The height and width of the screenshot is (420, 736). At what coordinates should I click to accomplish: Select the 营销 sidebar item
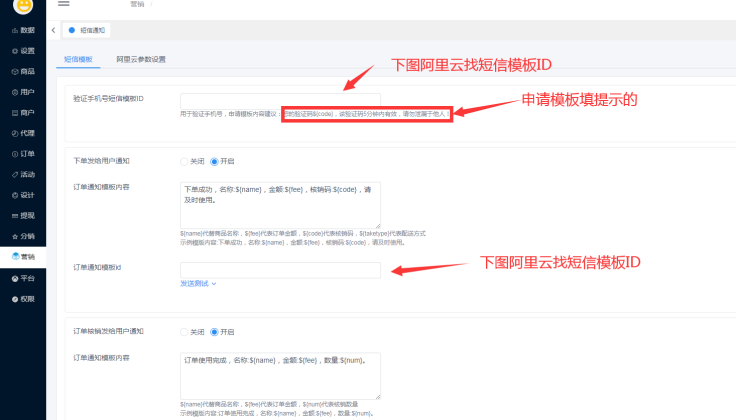click(23, 257)
